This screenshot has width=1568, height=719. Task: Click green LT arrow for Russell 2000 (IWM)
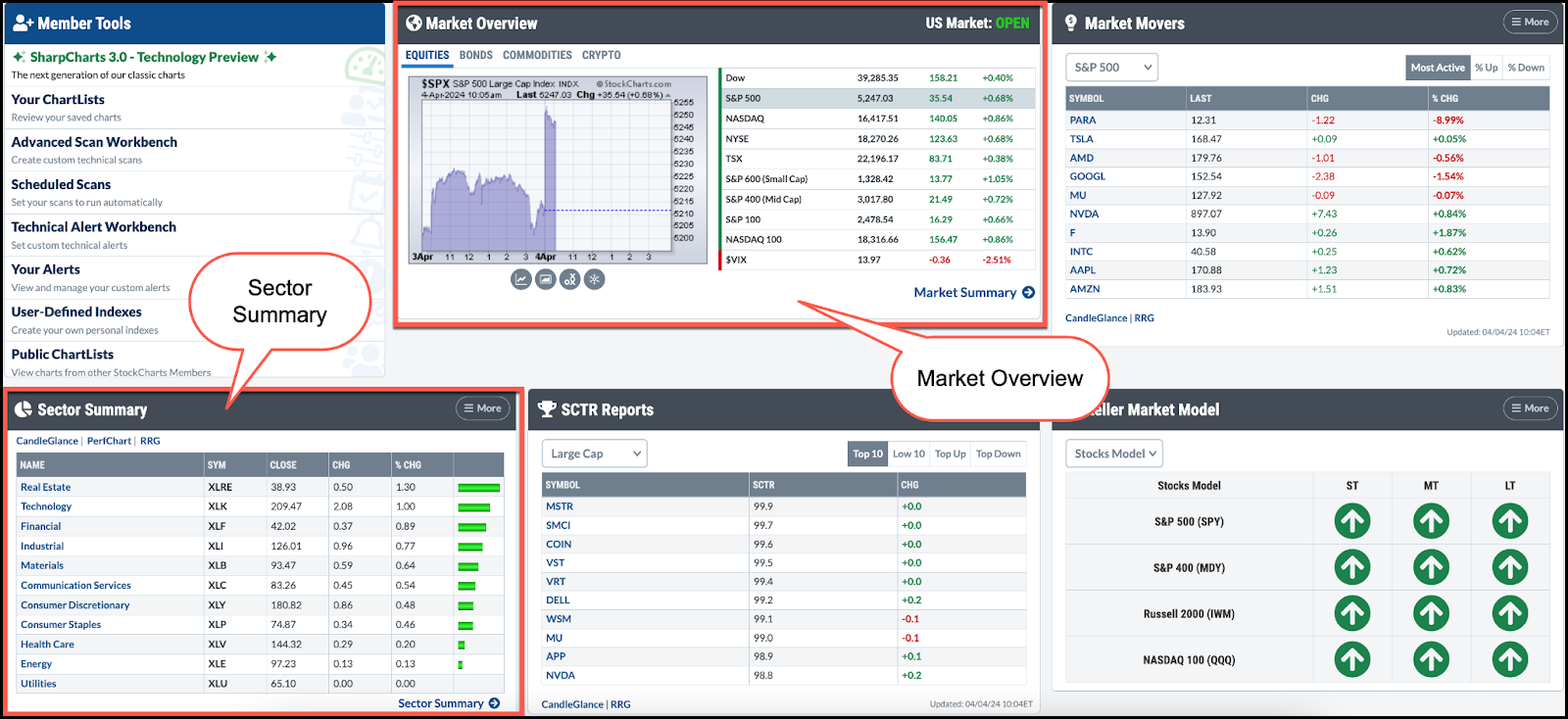[x=1510, y=614]
